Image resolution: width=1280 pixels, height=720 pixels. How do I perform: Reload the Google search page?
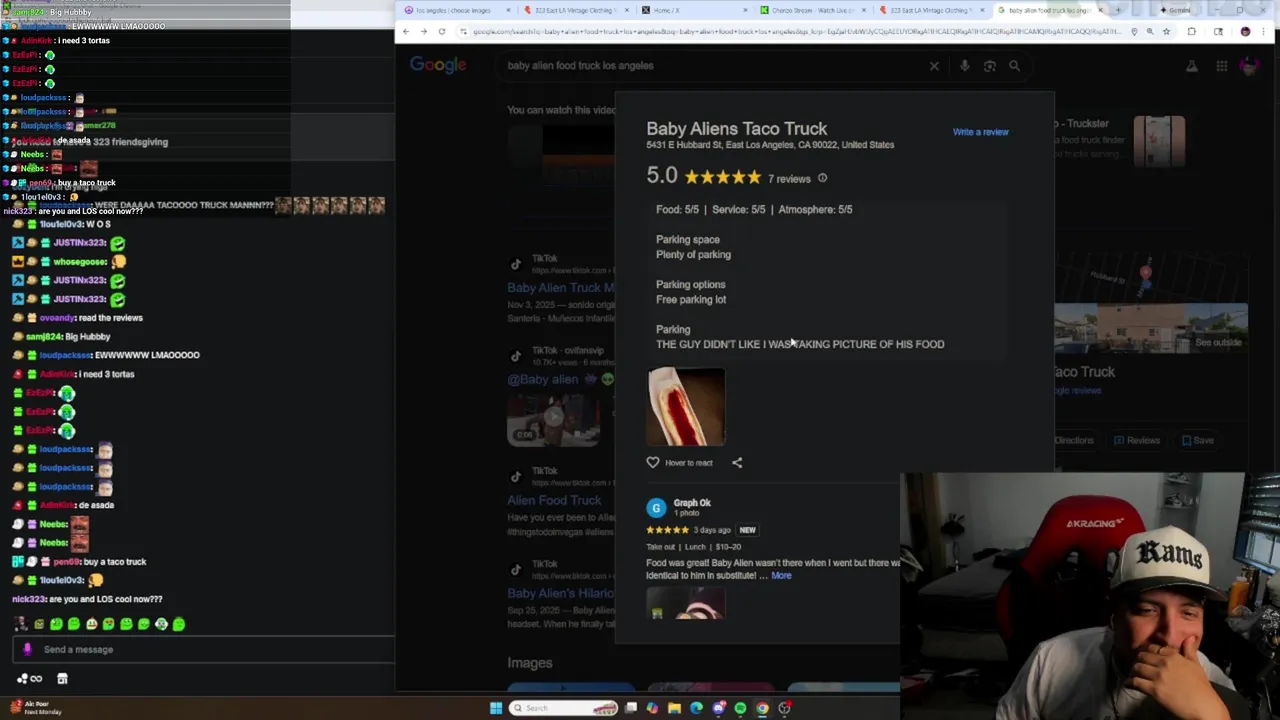tap(441, 32)
